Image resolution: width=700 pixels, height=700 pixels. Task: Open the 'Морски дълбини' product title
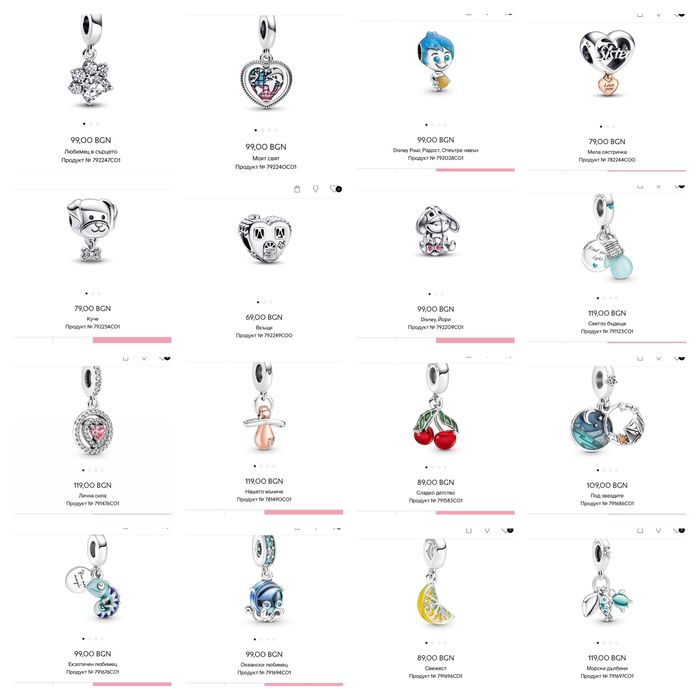(x=607, y=668)
